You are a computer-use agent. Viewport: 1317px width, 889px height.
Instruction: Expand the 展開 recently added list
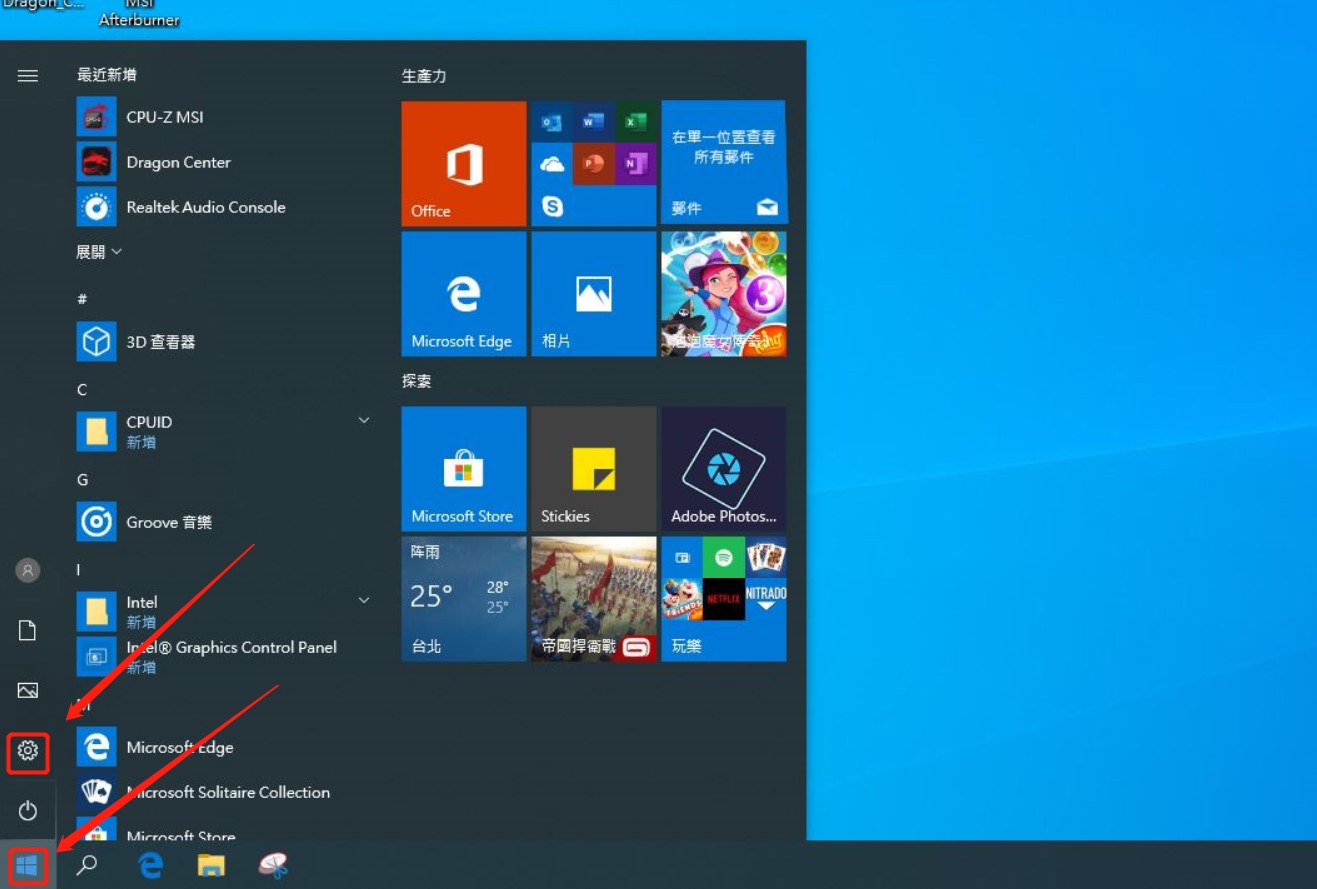[x=99, y=252]
